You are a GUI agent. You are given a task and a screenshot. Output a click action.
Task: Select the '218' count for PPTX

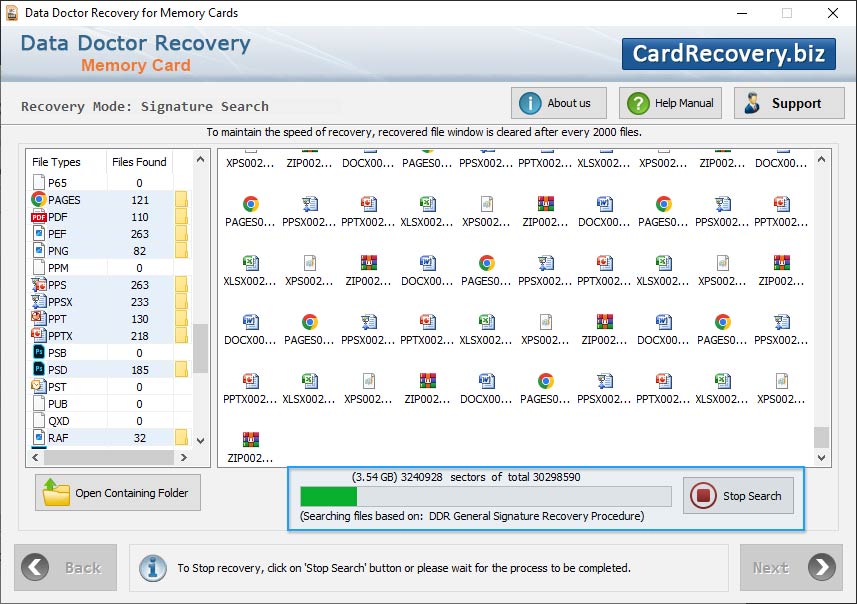tap(140, 336)
